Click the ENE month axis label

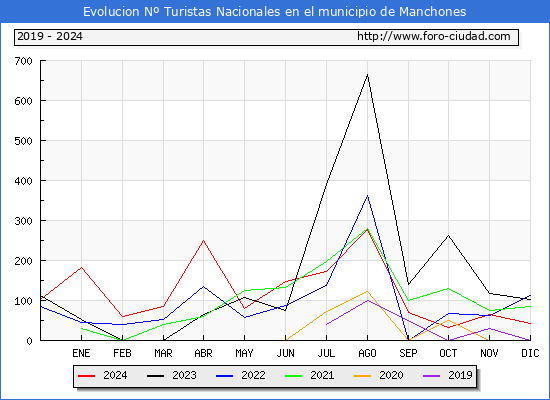(x=81, y=353)
